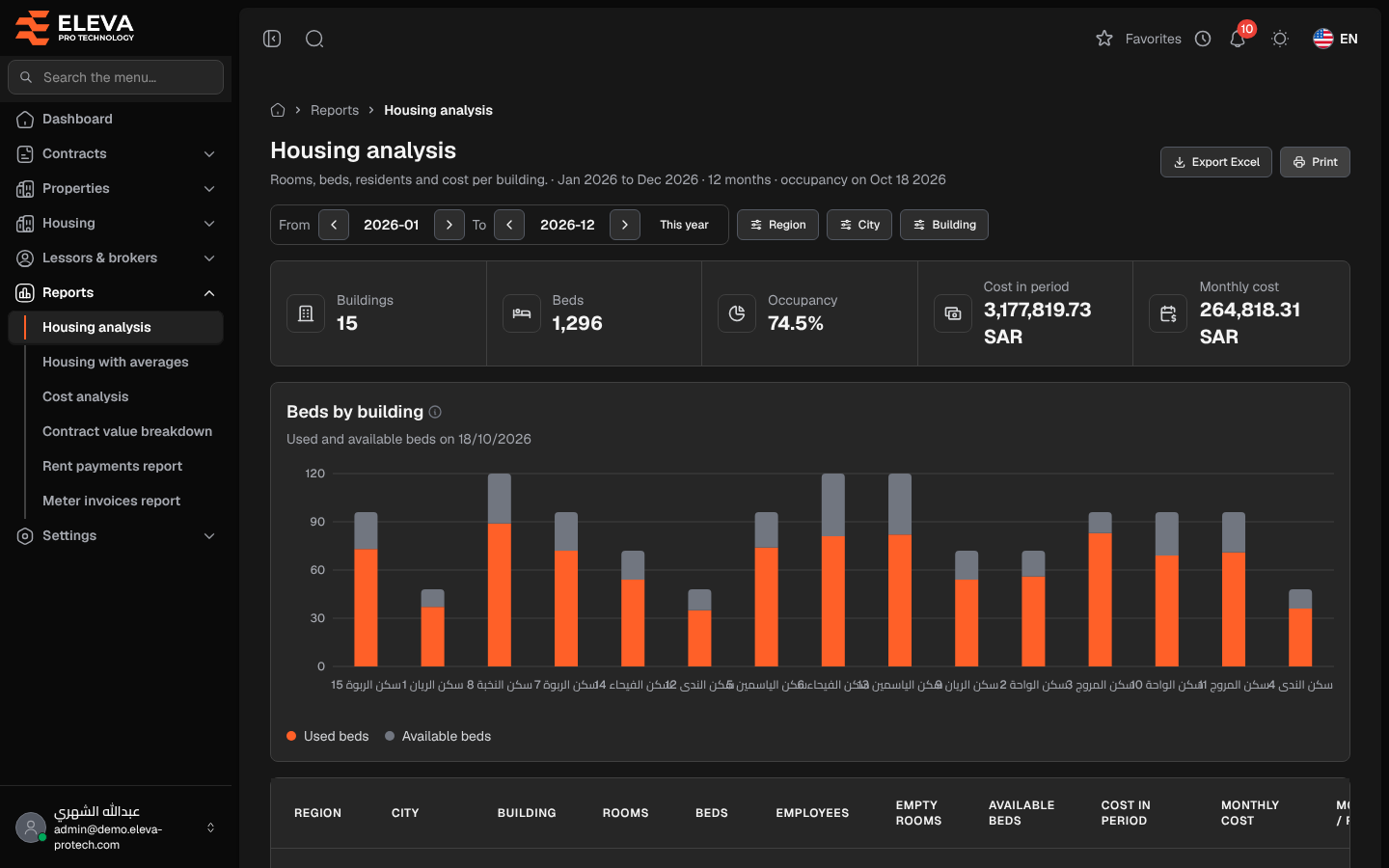The image size is (1389, 868).
Task: Click the Monthly cost calendar icon
Action: [x=1168, y=313]
